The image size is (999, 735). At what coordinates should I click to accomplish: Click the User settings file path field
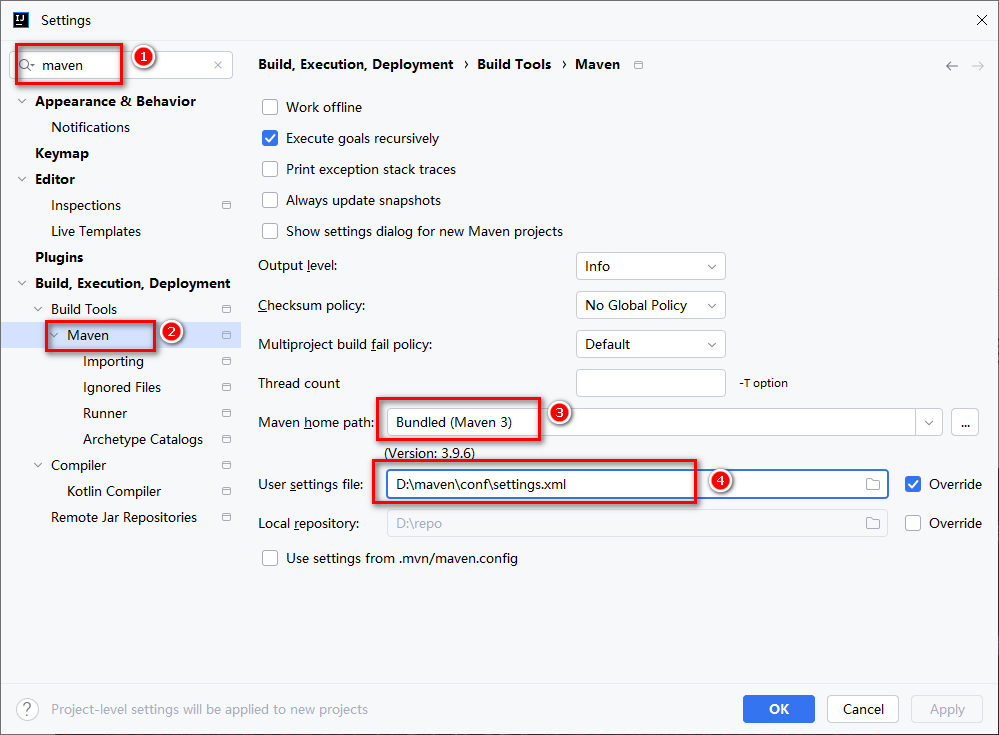[x=637, y=485]
